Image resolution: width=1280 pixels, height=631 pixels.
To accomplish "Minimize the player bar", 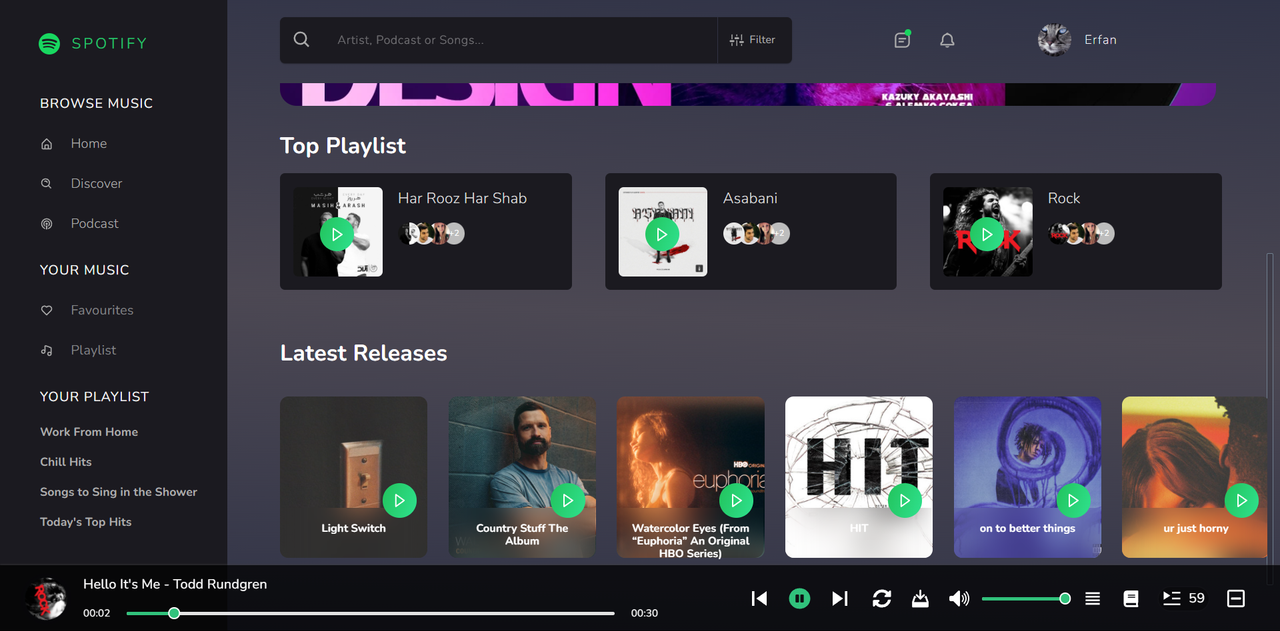I will [1236, 598].
